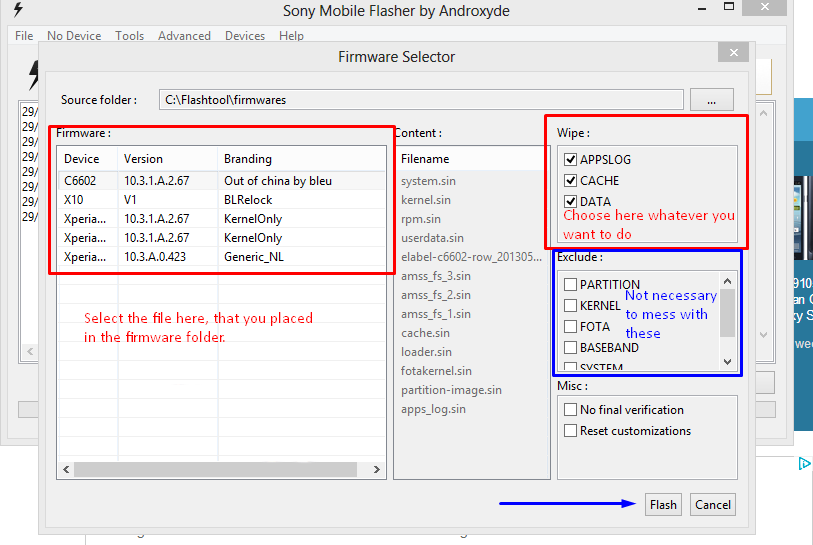Open the Devices menu
The image size is (813, 545).
245,36
